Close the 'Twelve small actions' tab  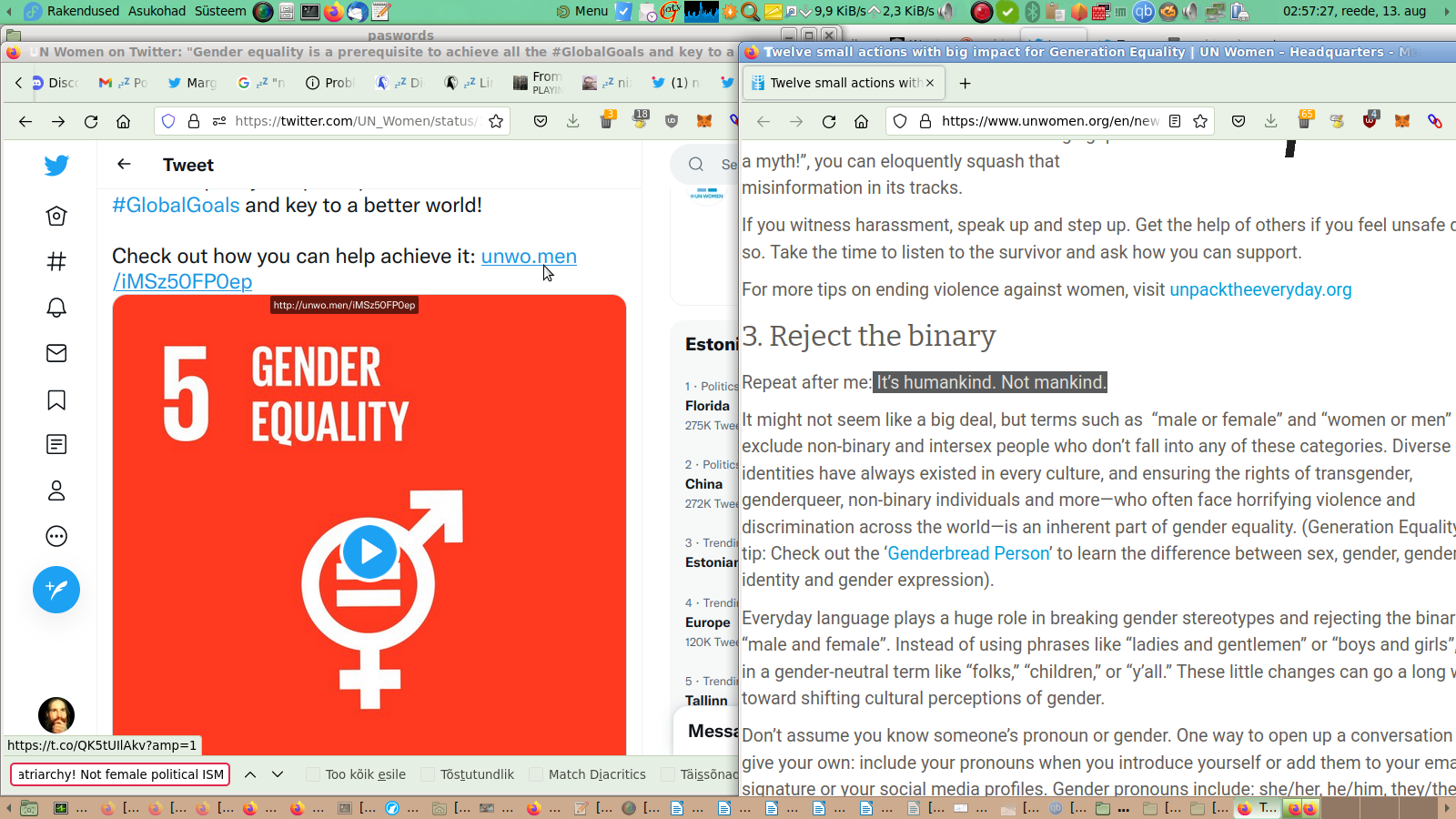930,83
